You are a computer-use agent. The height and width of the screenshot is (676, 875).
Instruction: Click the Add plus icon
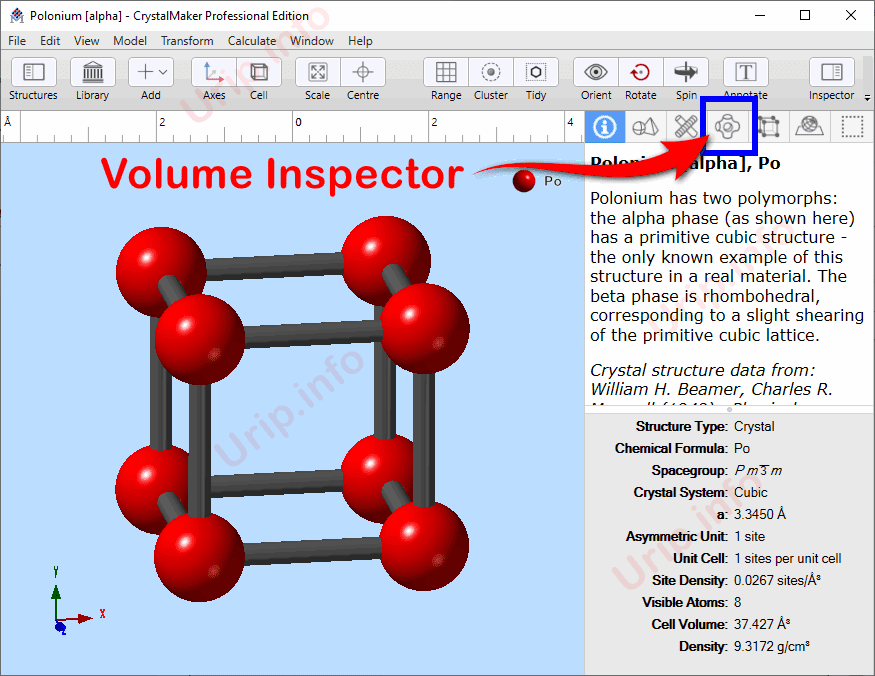coord(145,72)
